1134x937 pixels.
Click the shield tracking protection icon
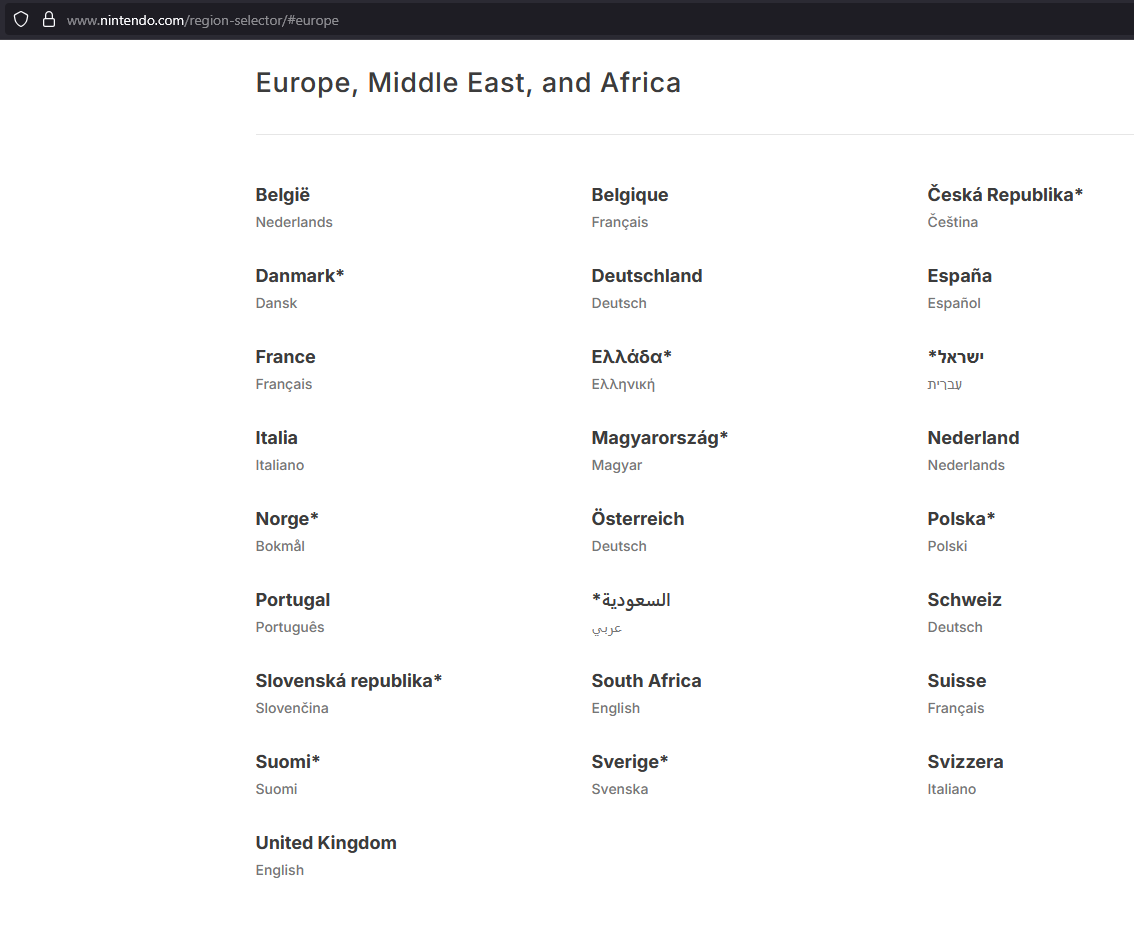21,20
